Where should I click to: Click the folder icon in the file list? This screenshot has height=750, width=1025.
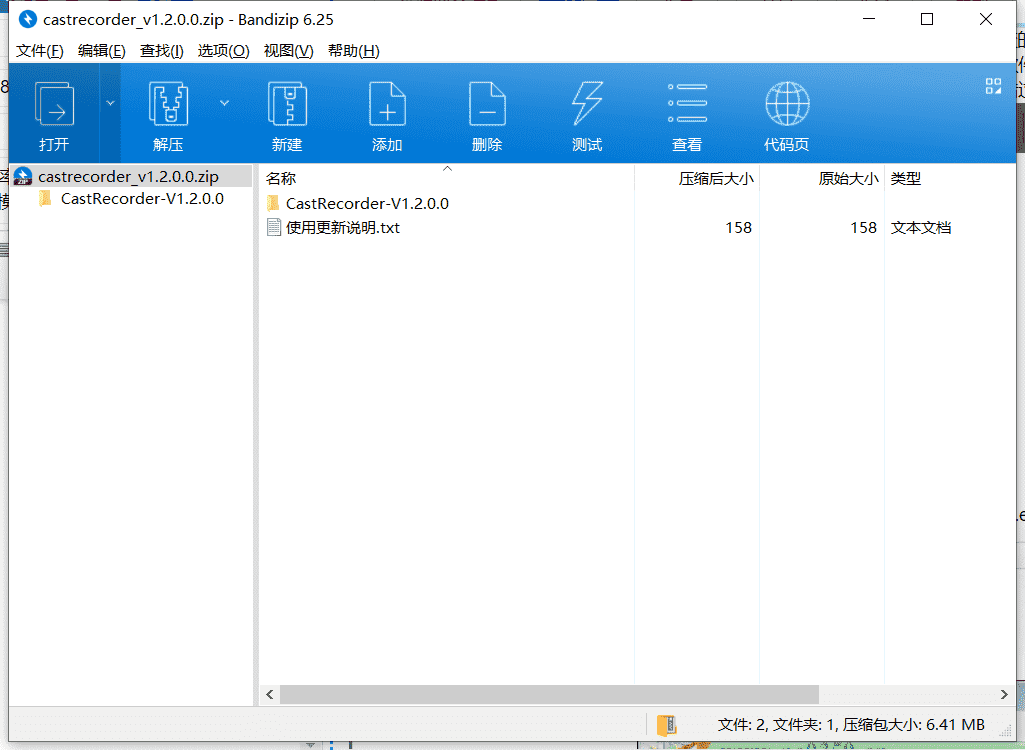coord(273,203)
